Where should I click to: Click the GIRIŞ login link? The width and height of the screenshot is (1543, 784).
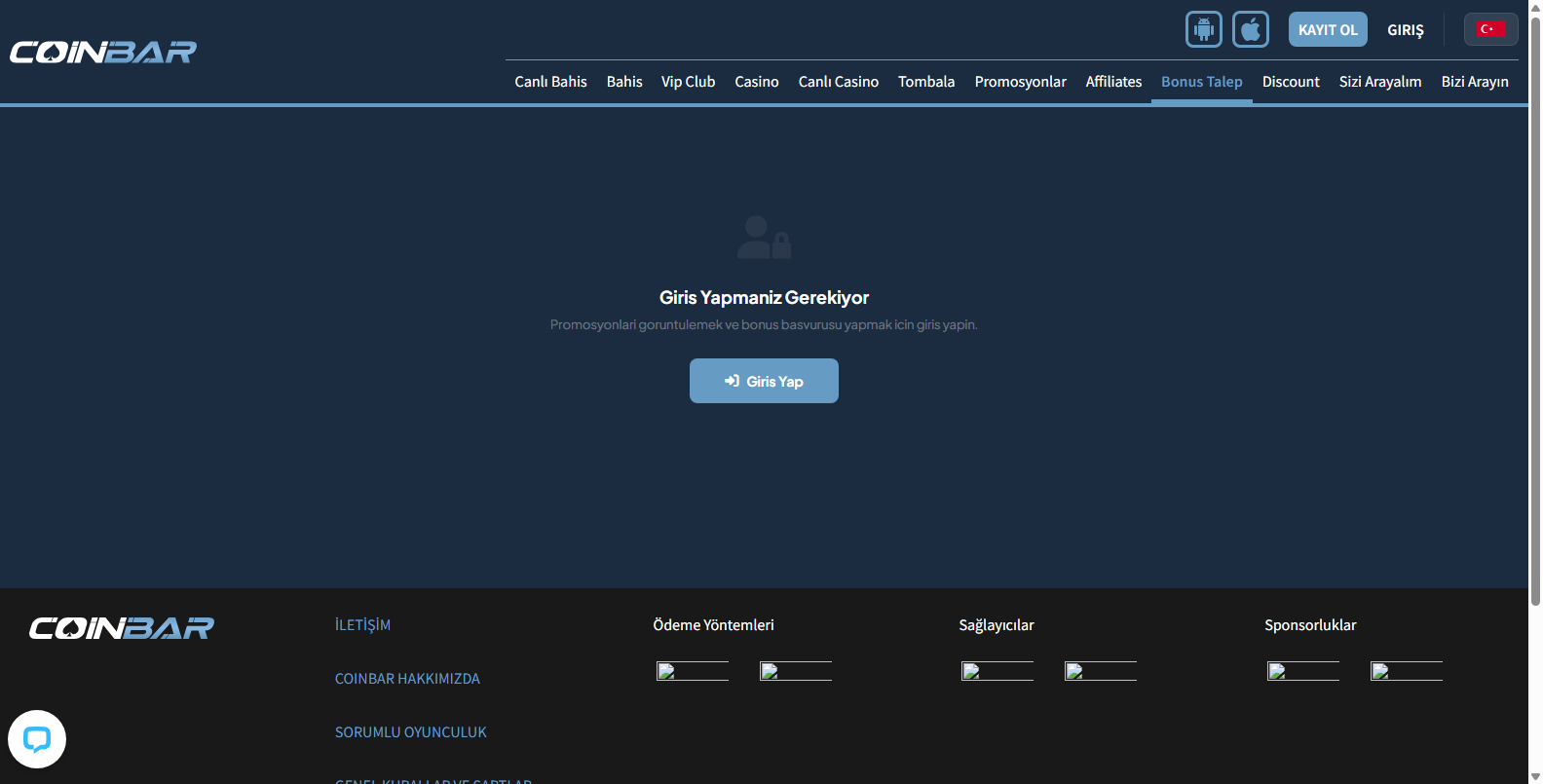coord(1406,30)
